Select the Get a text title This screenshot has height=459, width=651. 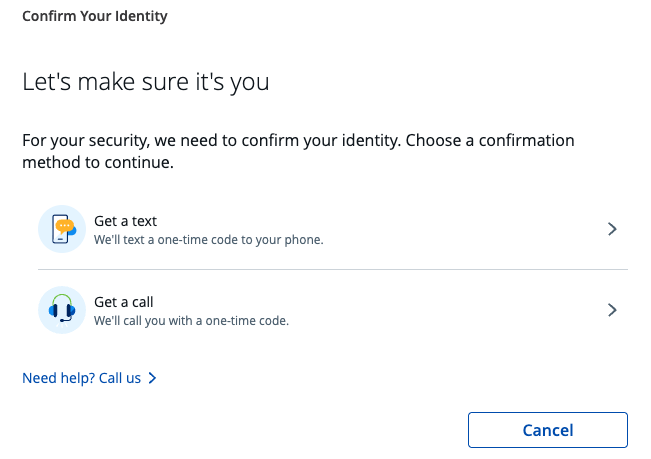point(125,221)
